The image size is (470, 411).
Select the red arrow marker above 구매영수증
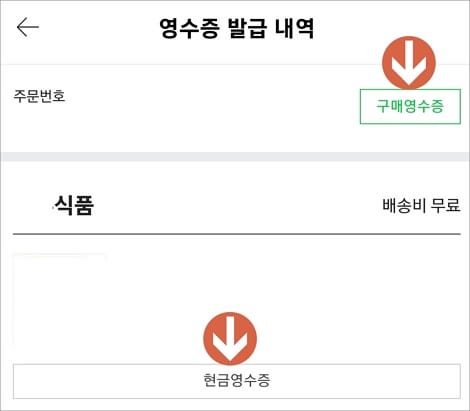click(409, 63)
